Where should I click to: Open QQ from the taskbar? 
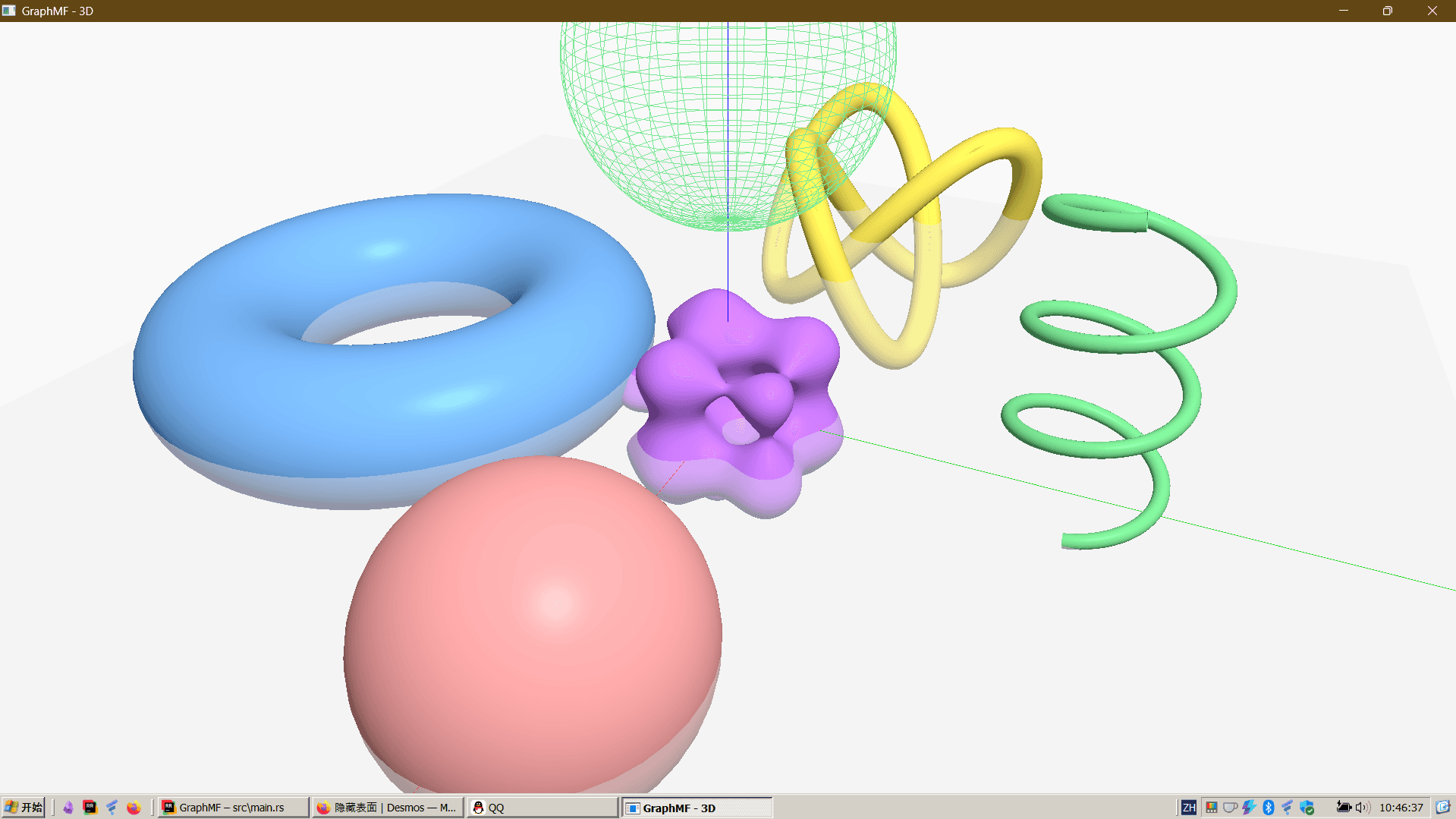542,807
